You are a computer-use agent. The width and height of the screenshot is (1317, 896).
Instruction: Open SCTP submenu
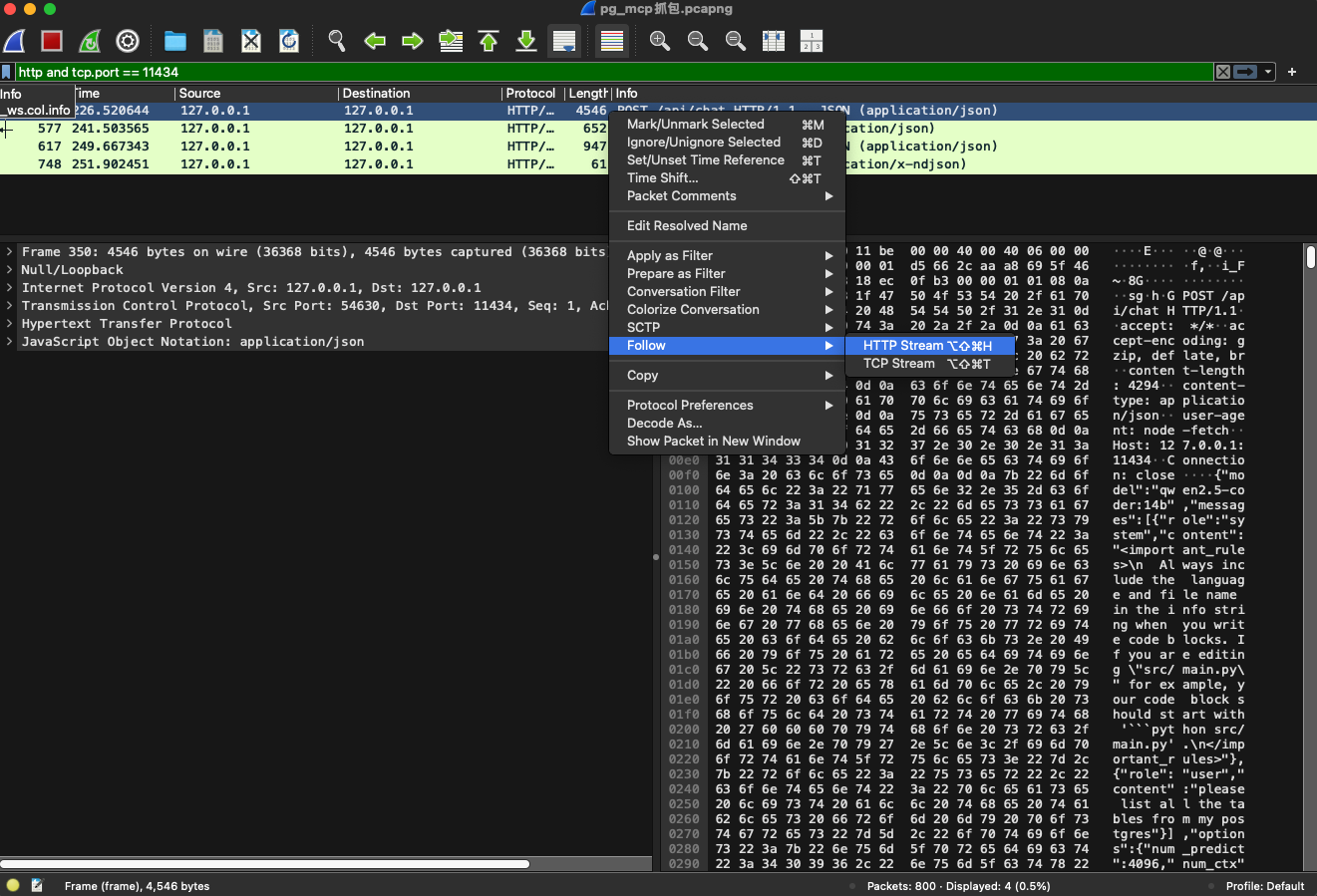727,328
